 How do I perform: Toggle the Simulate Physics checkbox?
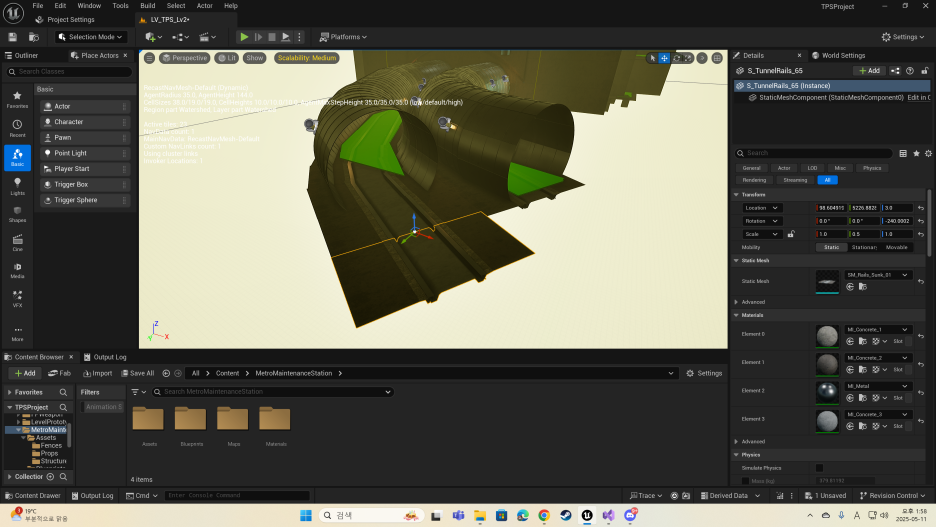pyautogui.click(x=819, y=468)
